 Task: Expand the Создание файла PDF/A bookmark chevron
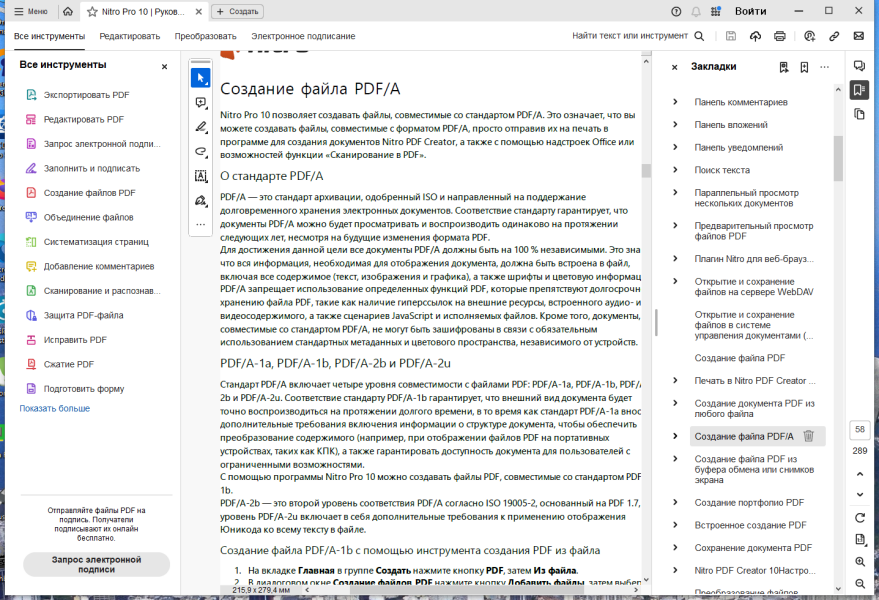point(675,436)
